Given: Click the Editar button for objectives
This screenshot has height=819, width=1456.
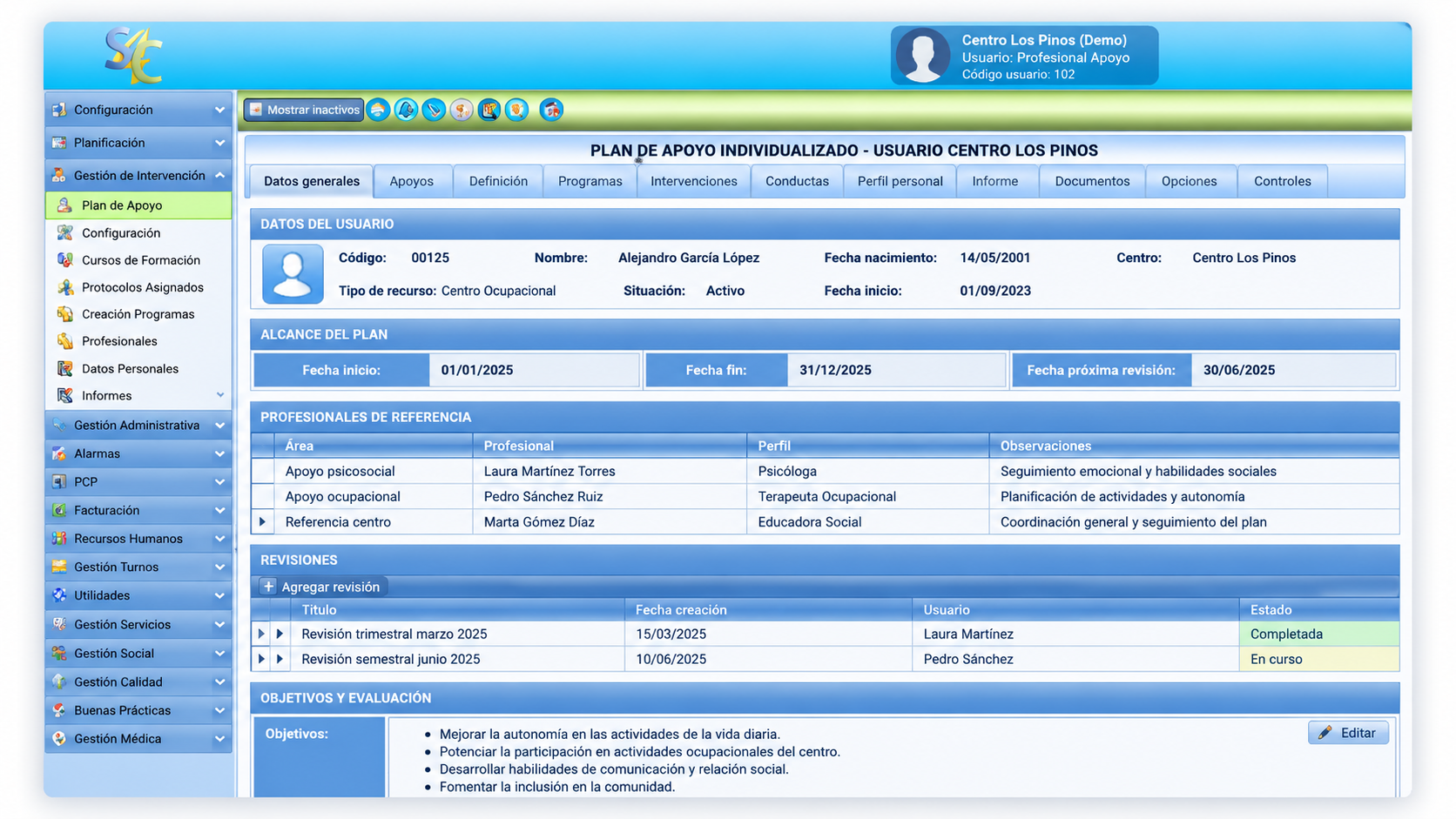Looking at the screenshot, I should pyautogui.click(x=1348, y=733).
